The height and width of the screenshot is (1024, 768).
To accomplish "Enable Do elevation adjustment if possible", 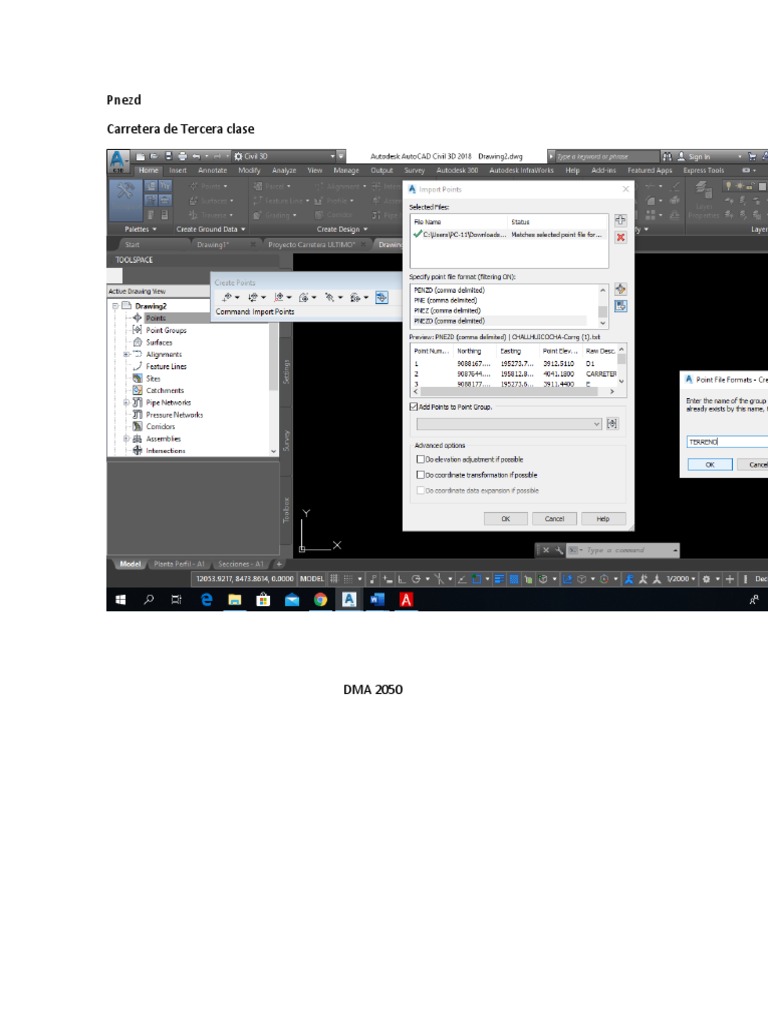I will (x=421, y=460).
